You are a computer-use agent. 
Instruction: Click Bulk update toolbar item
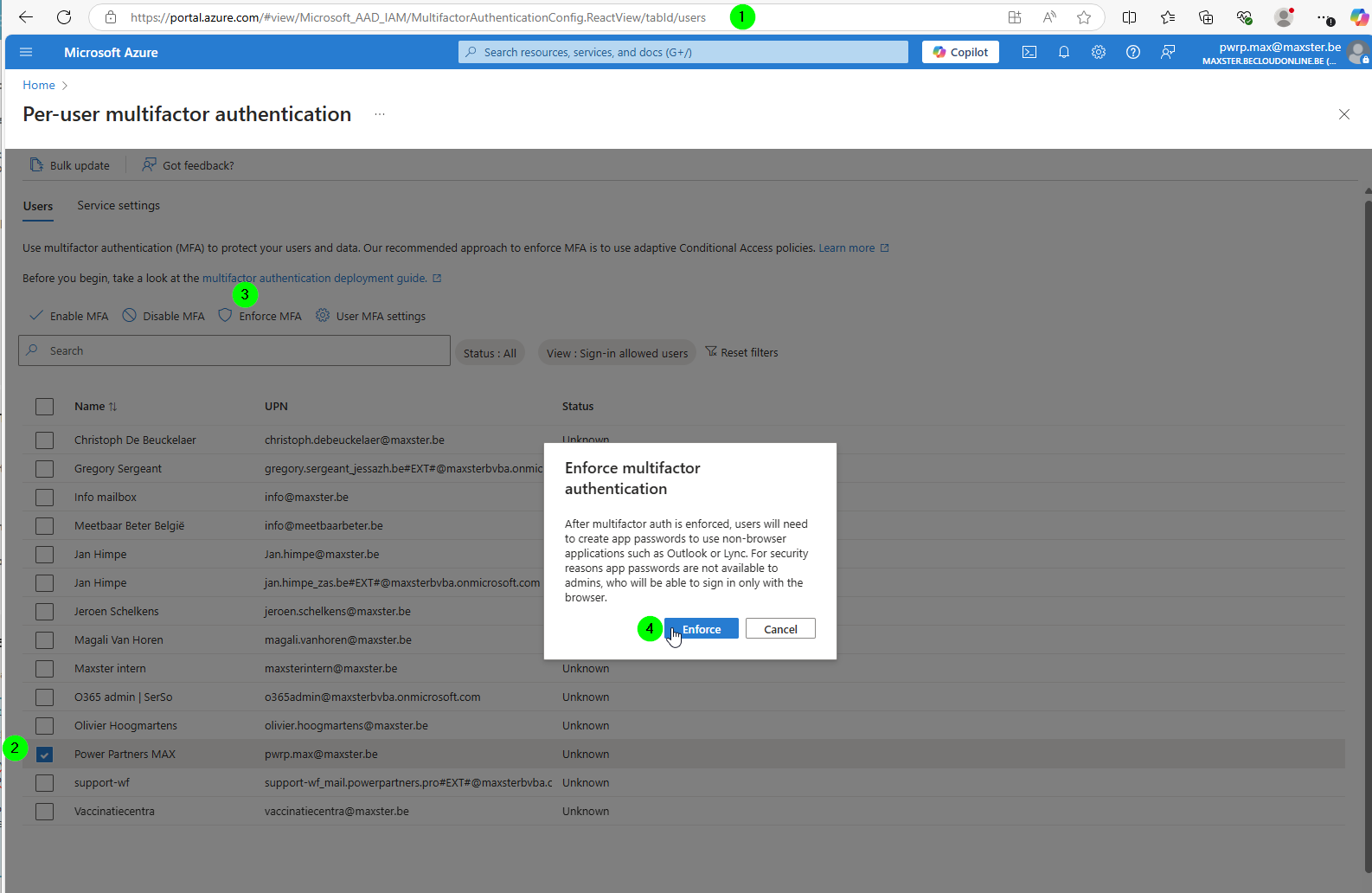[x=70, y=165]
